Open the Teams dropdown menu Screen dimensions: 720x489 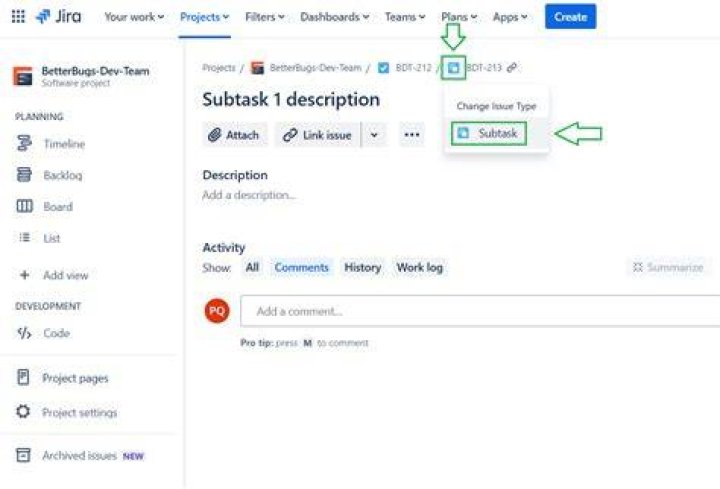pyautogui.click(x=405, y=17)
